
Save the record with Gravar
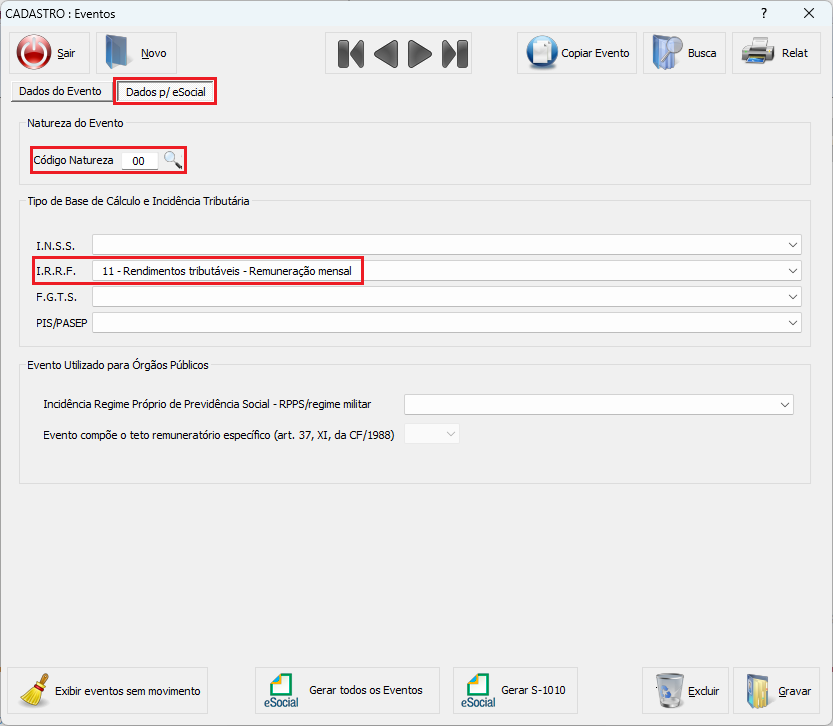coord(776,690)
